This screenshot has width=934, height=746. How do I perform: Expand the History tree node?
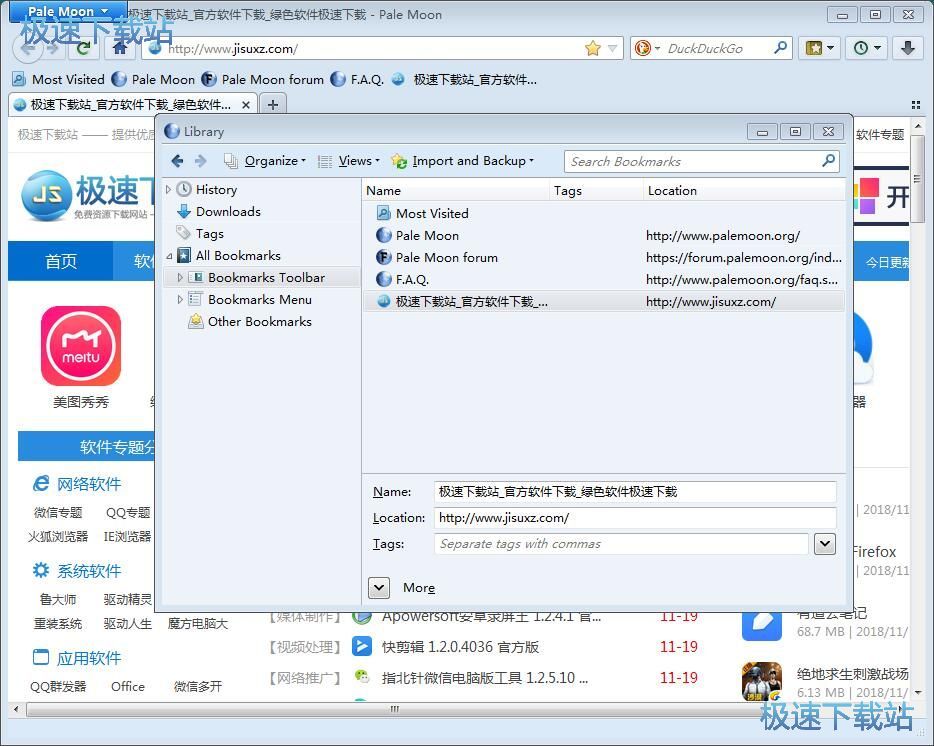[169, 189]
